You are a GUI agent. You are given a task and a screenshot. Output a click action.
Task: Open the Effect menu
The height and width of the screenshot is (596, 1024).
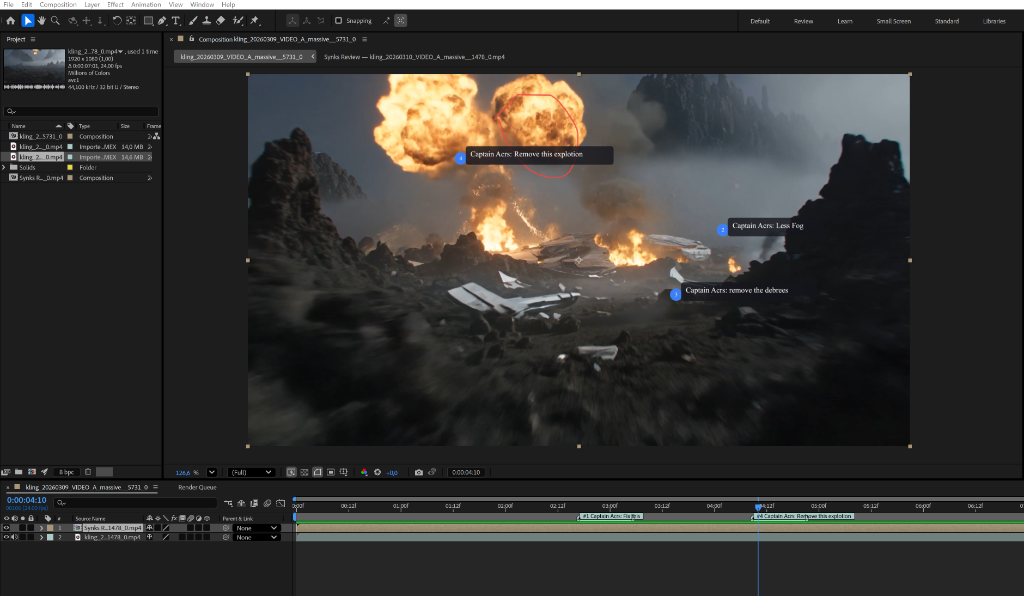115,5
